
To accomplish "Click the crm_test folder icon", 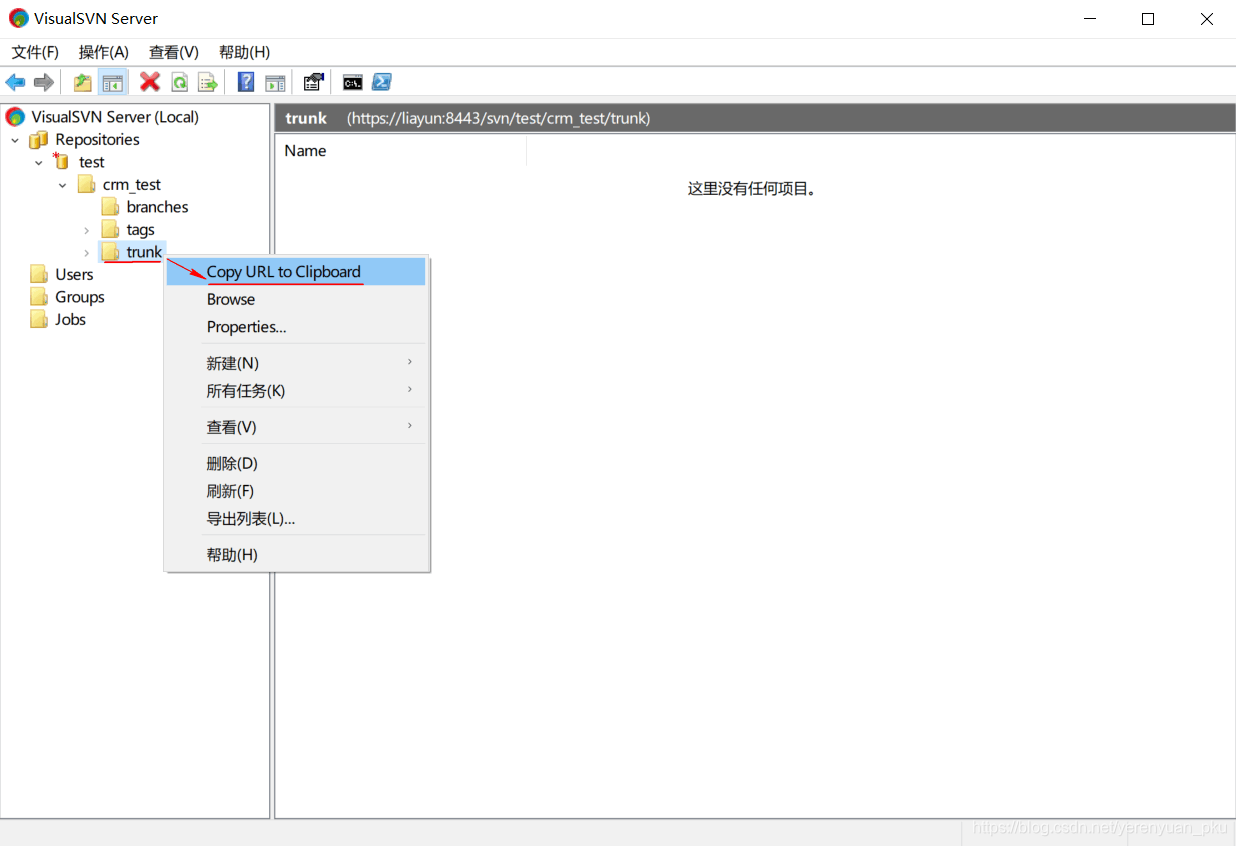I will click(x=87, y=185).
